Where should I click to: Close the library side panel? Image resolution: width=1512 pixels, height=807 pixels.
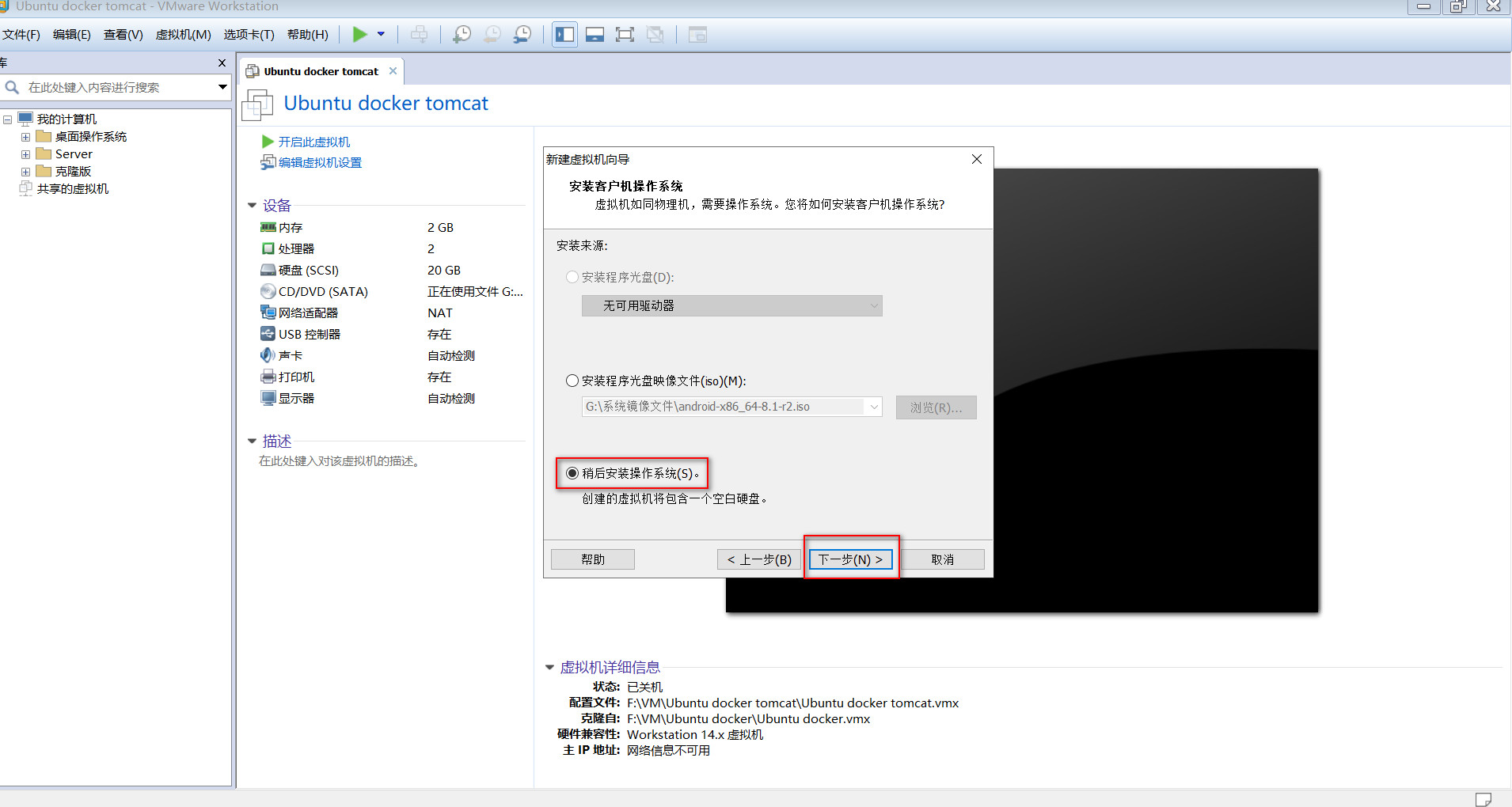pos(222,63)
